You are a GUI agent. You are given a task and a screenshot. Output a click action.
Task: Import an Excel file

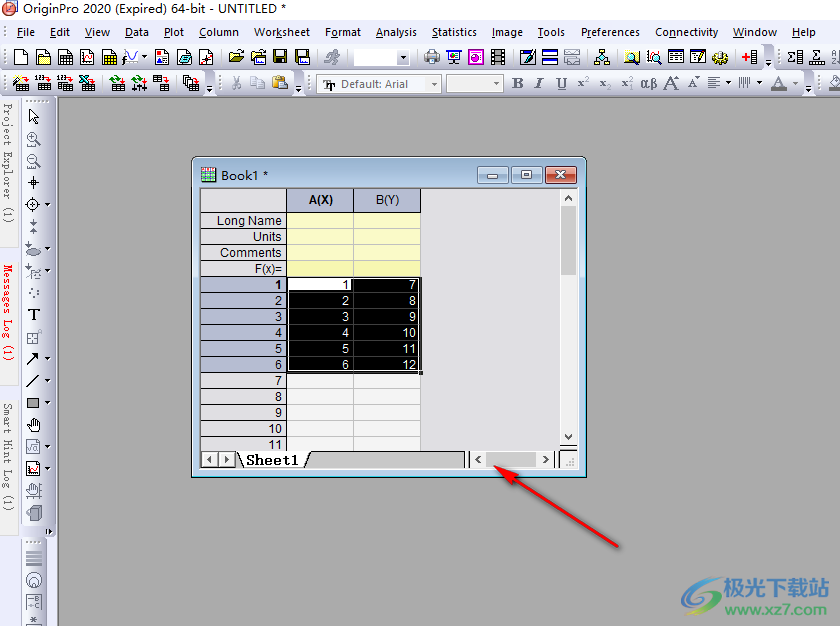pyautogui.click(x=87, y=84)
